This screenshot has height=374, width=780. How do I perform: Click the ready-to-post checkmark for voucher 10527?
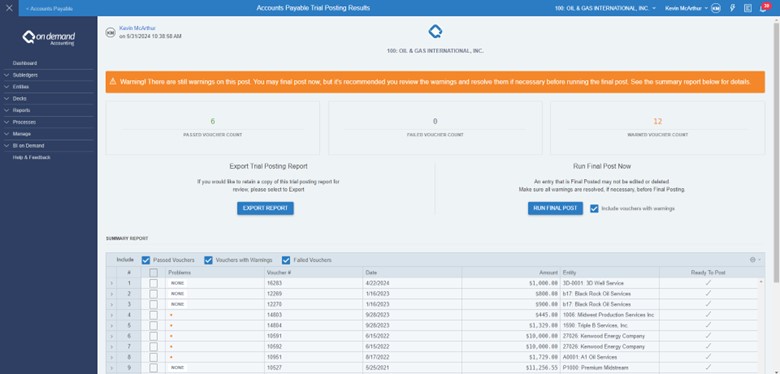click(708, 367)
